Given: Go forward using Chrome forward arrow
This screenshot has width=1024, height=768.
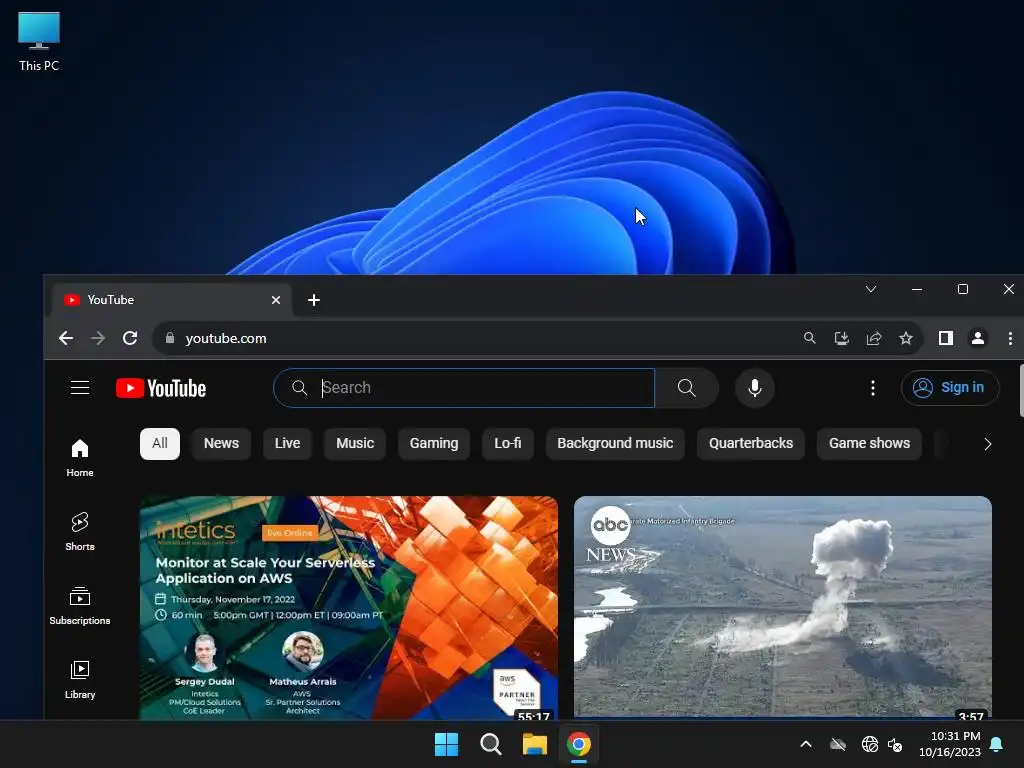Looking at the screenshot, I should pyautogui.click(x=98, y=338).
